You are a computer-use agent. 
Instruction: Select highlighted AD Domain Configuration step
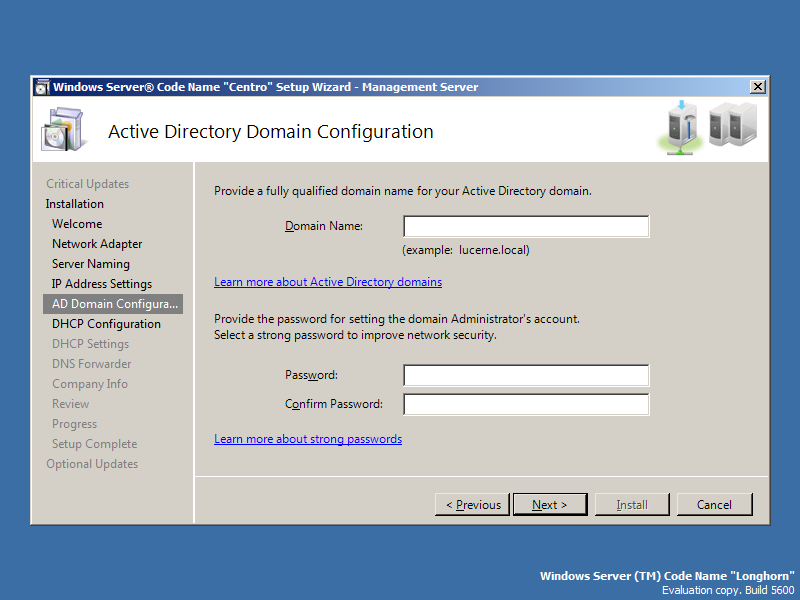click(x=114, y=304)
